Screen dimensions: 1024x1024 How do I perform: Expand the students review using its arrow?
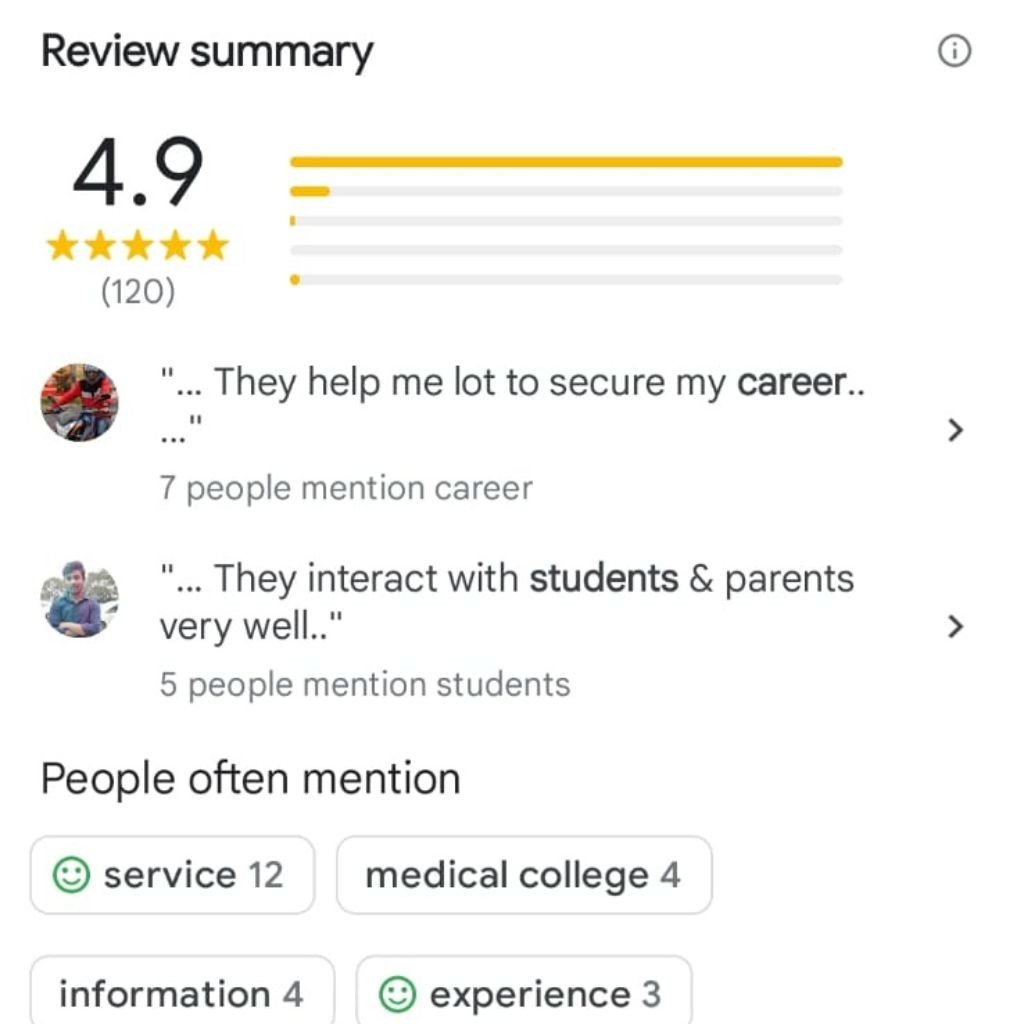[x=957, y=627]
